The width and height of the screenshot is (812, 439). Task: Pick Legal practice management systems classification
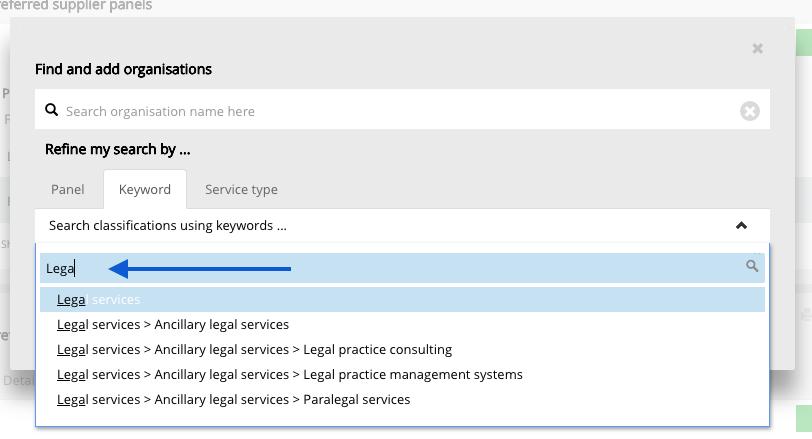402,374
